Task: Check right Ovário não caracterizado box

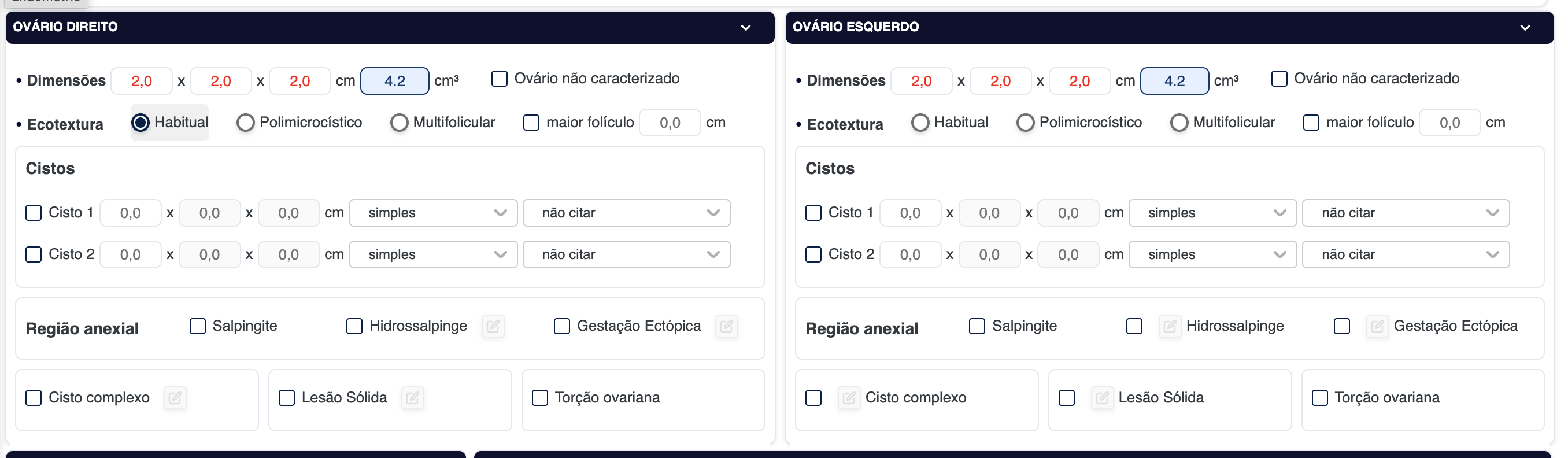Action: [x=499, y=79]
